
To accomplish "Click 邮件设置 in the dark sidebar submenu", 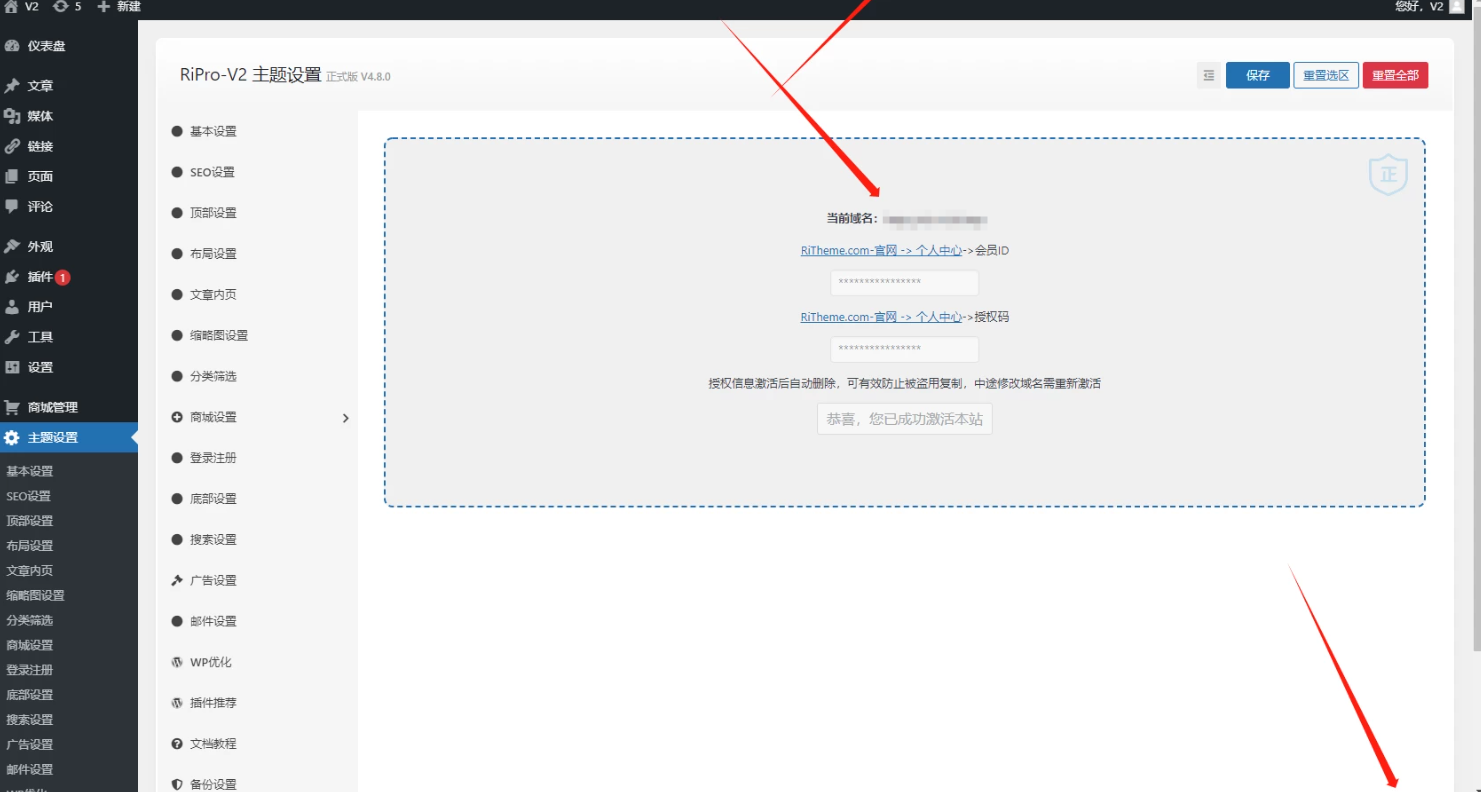I will (x=30, y=769).
